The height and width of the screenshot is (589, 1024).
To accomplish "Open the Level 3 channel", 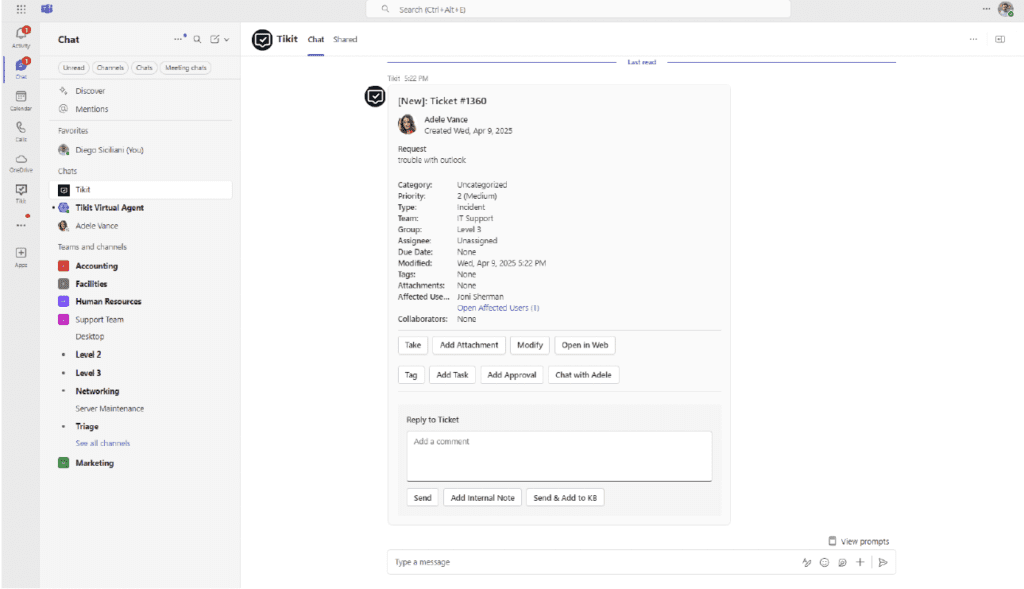I will click(x=88, y=373).
